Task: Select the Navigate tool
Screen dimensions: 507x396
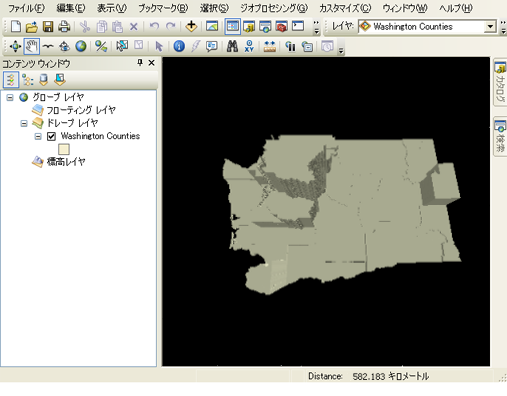Action: (15, 46)
